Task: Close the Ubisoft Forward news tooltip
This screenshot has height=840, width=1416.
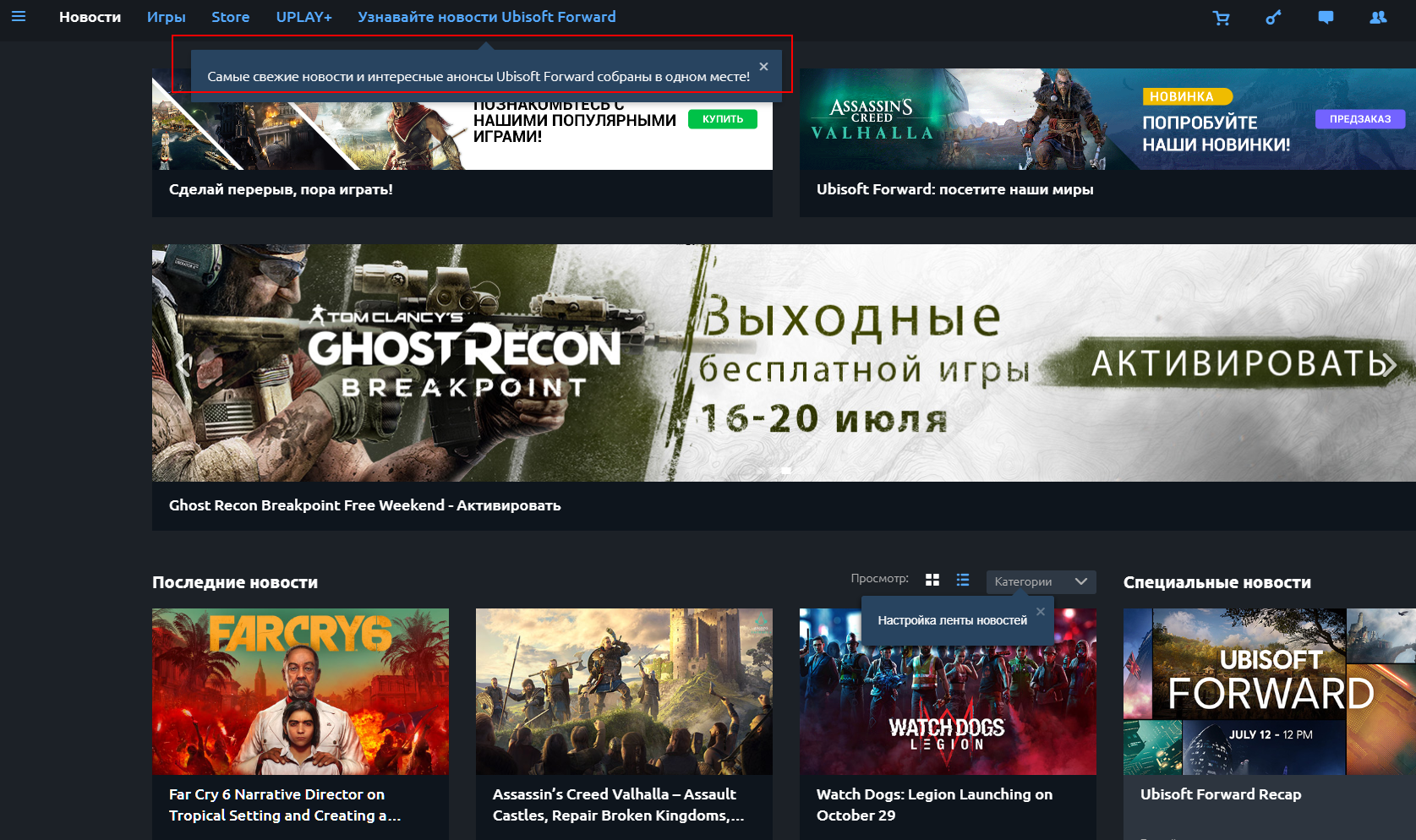Action: point(763,67)
